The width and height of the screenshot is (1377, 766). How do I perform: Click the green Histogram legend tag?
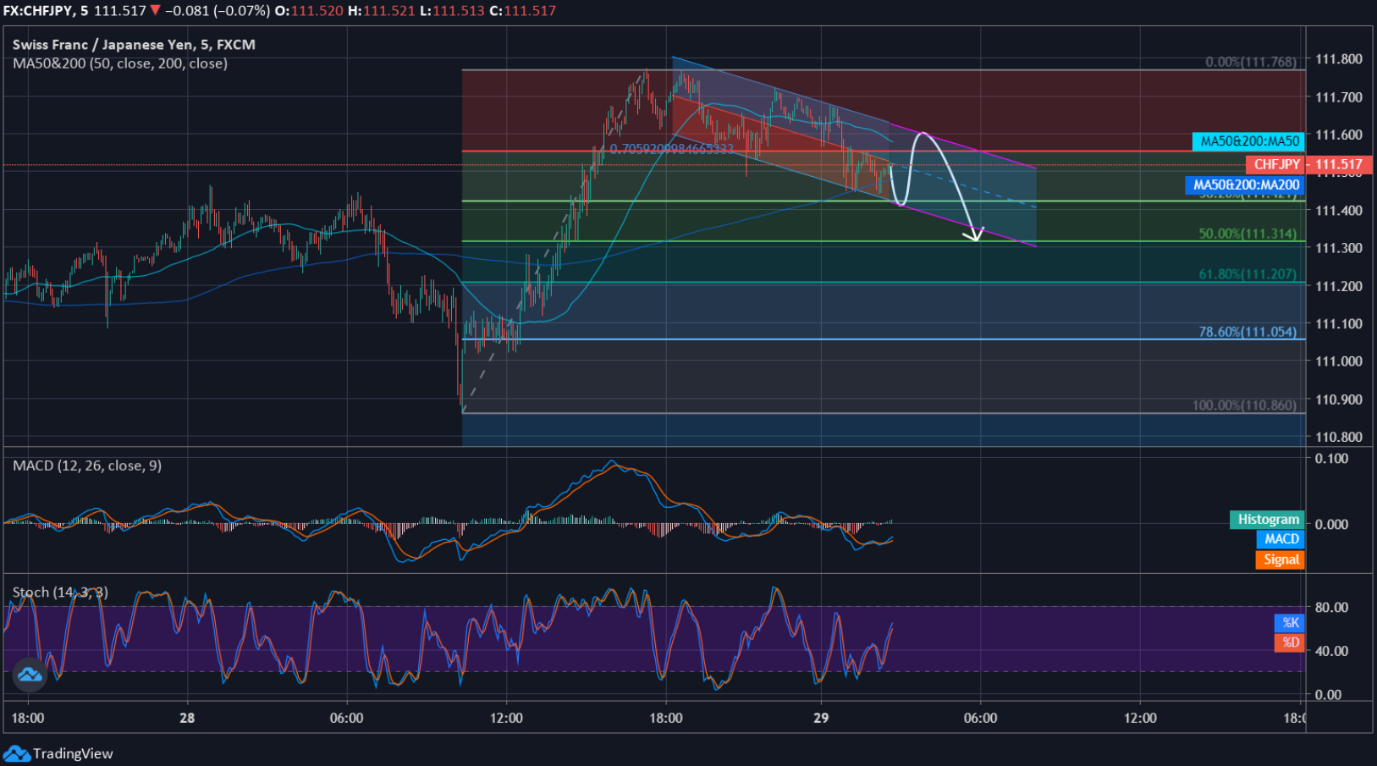(1267, 519)
